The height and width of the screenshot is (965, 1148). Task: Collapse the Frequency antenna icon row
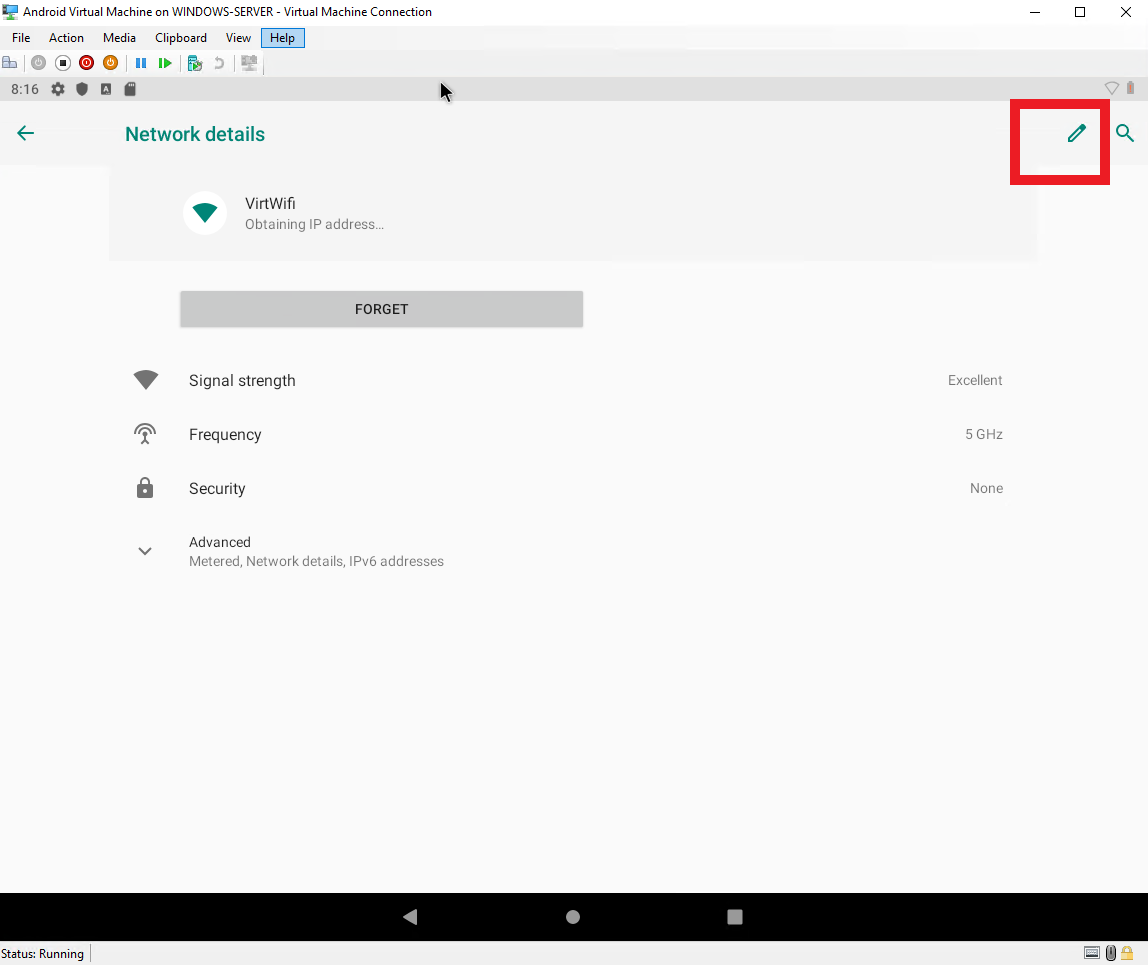145,433
